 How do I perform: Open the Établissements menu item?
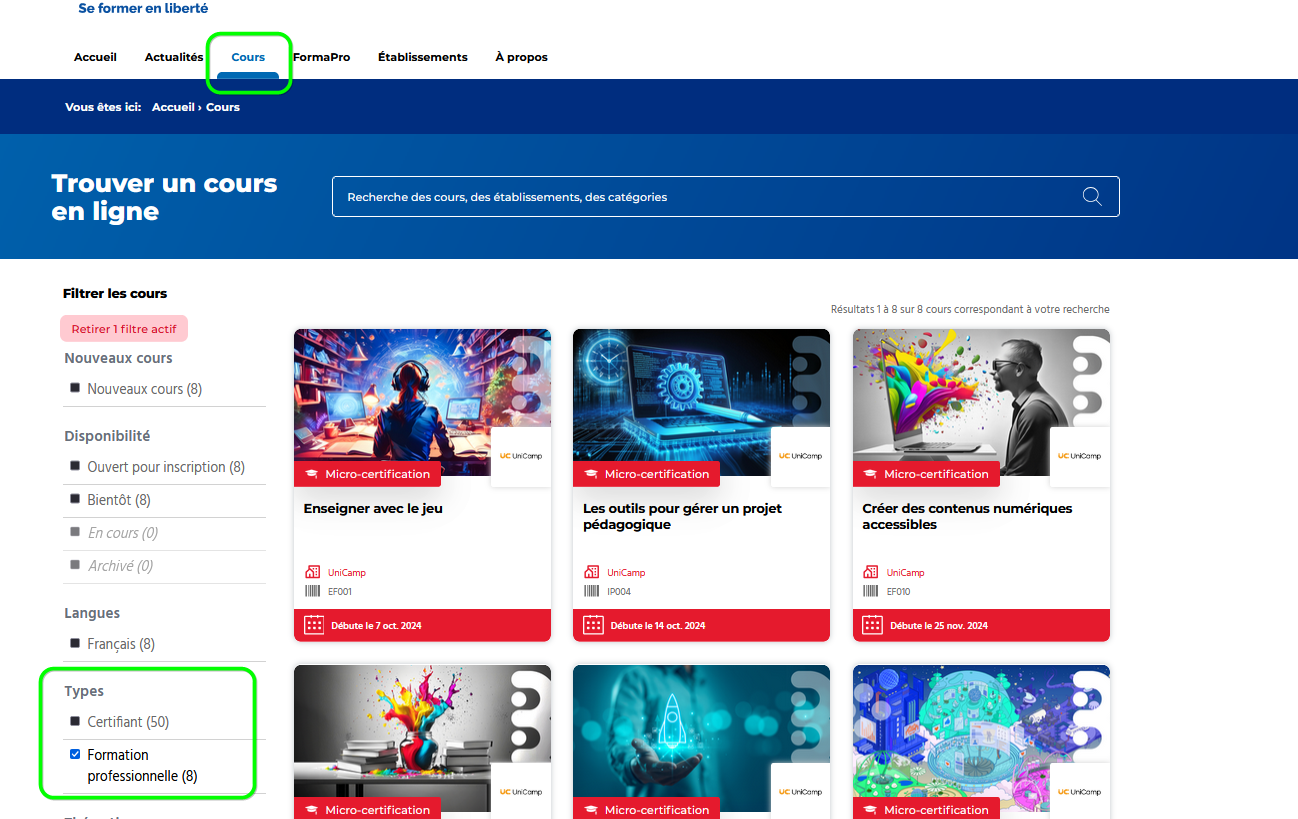click(423, 57)
